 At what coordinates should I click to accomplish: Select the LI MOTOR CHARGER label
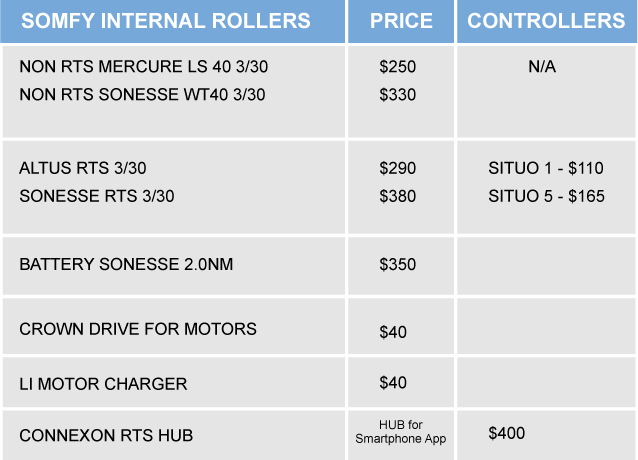(x=103, y=383)
